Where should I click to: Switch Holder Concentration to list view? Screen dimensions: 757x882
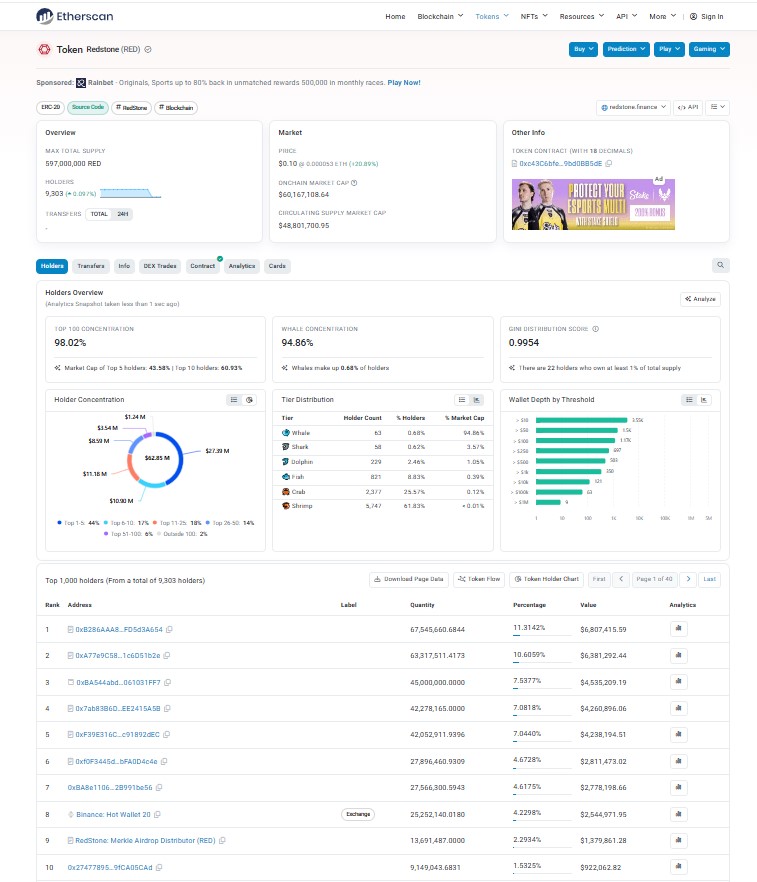tap(234, 400)
